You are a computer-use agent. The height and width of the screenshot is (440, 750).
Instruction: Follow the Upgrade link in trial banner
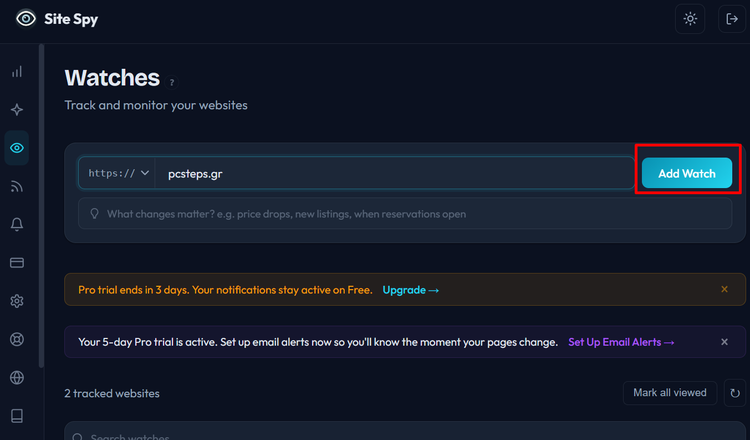[x=410, y=290]
